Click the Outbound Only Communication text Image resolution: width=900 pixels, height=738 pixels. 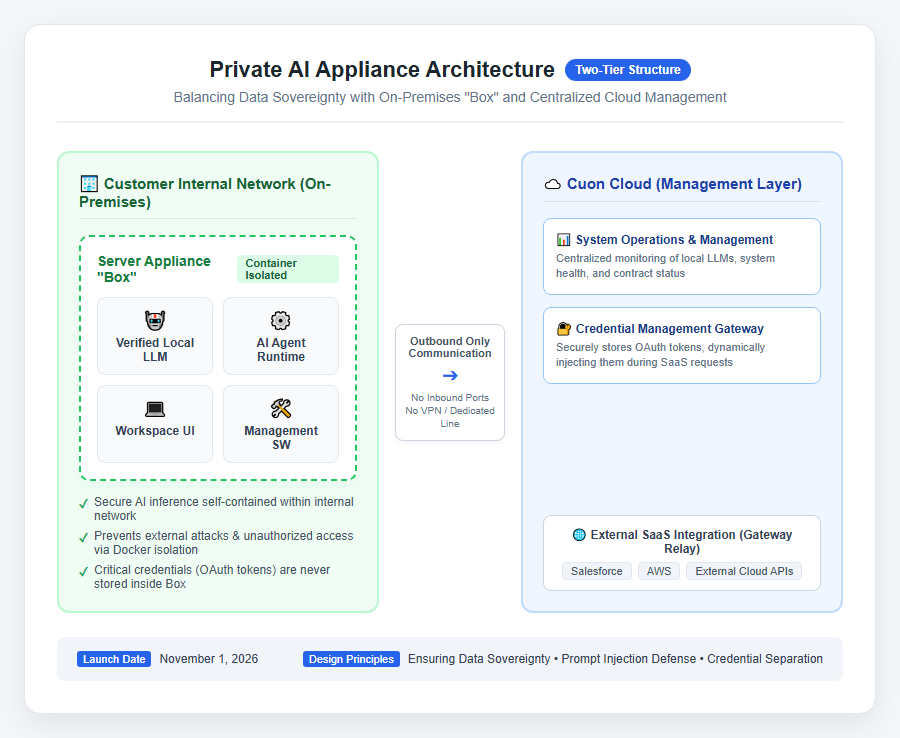pyautogui.click(x=450, y=347)
